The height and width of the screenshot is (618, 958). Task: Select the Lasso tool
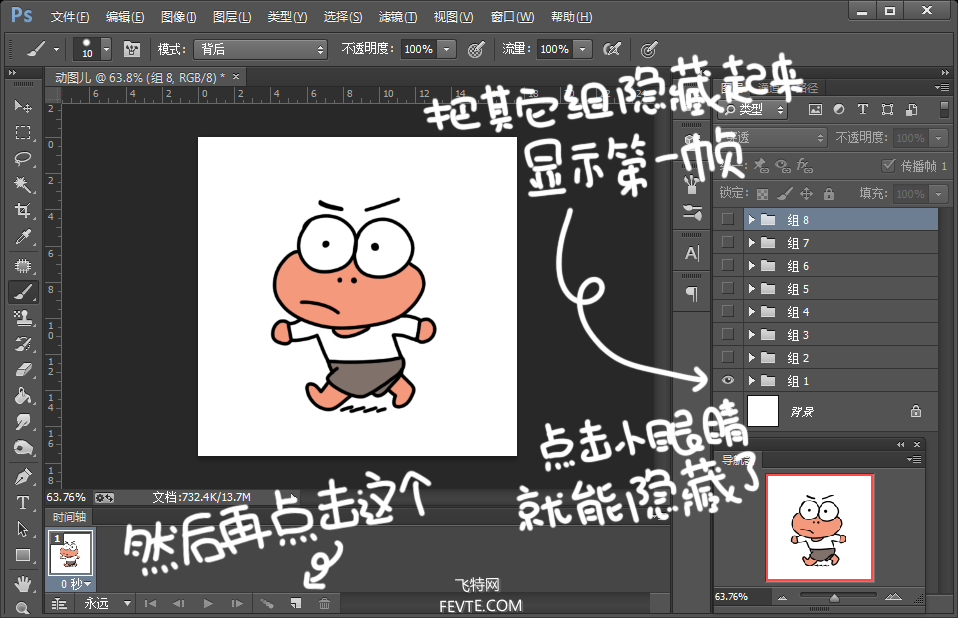(23, 159)
